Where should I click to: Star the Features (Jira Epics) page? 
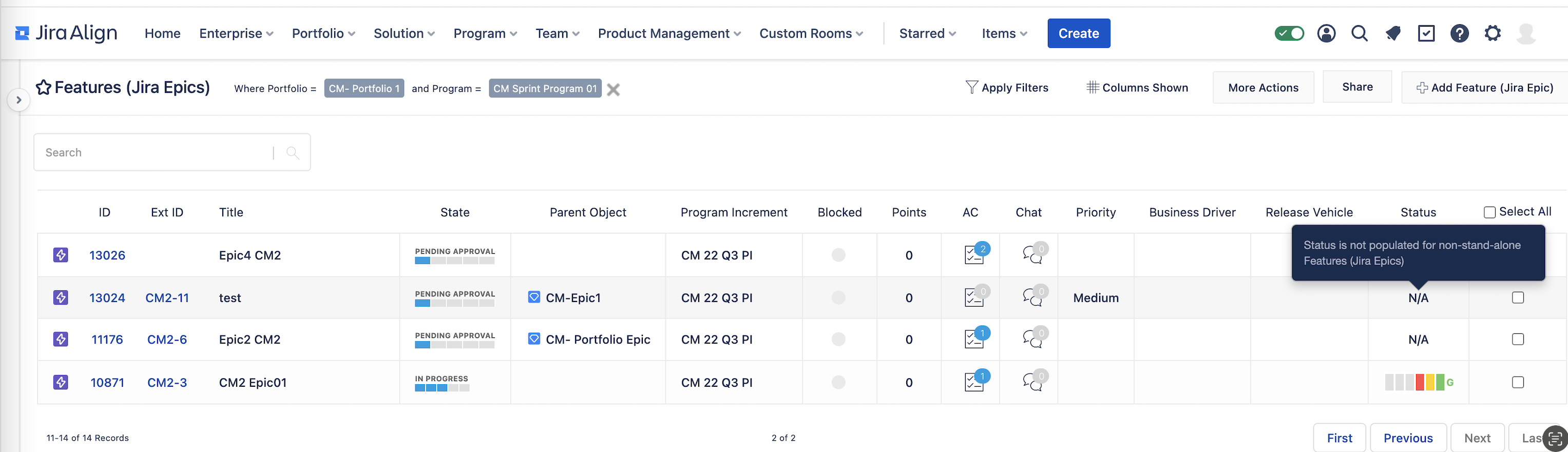[43, 88]
